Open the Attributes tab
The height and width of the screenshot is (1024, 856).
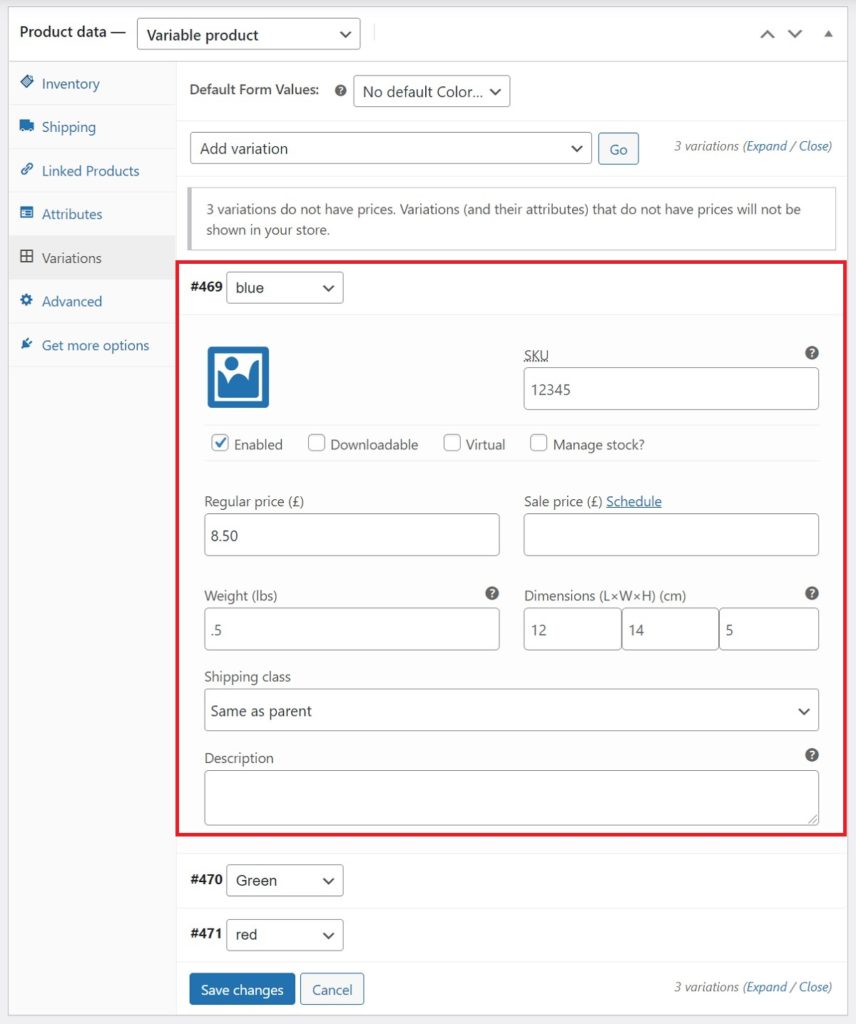click(92, 214)
